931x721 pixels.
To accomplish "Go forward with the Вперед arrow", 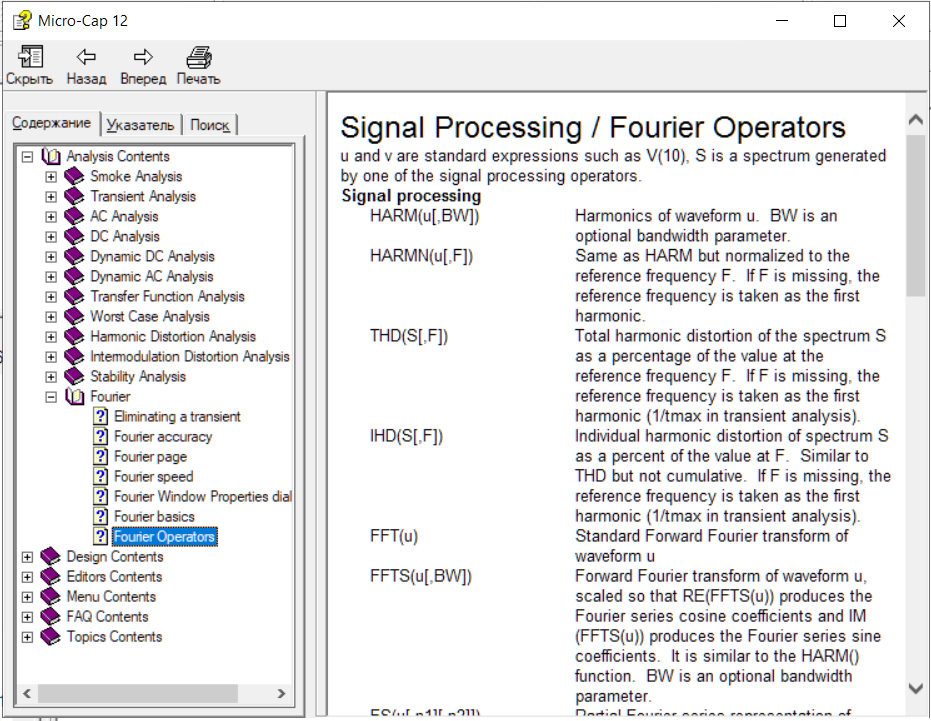I will (x=143, y=57).
